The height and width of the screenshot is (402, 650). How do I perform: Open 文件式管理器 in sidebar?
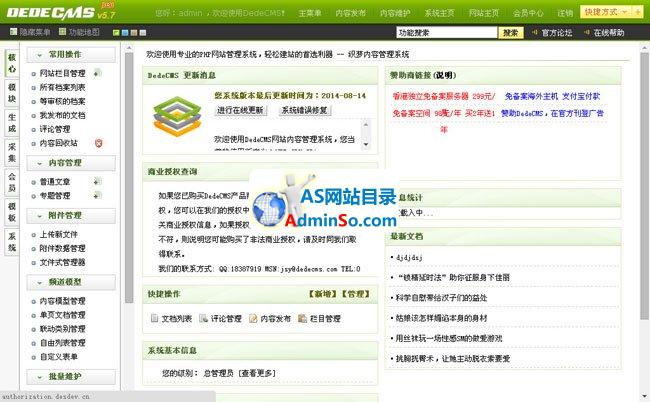pyautogui.click(x=62, y=262)
